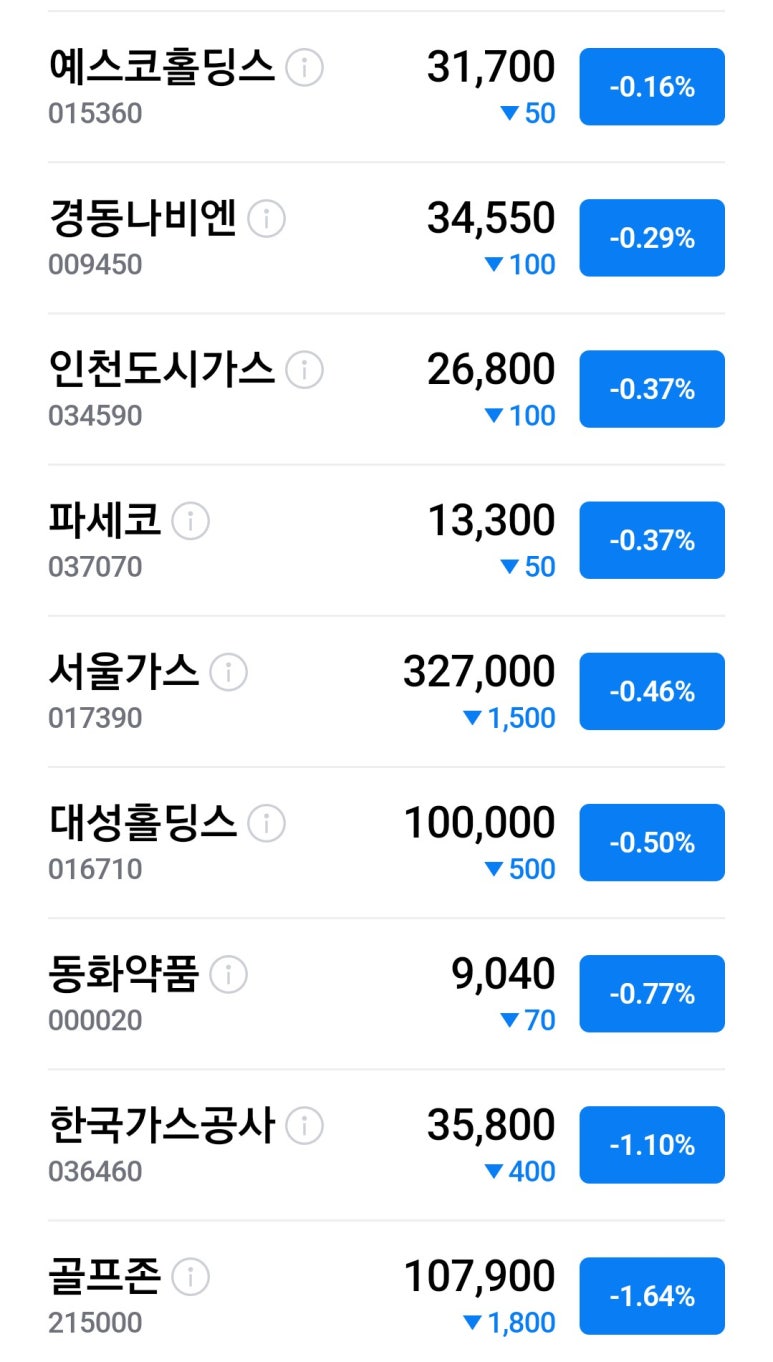Open 한국가스공사 stock name
Image resolution: width=773 pixels, height=1362 pixels.
tap(161, 1126)
